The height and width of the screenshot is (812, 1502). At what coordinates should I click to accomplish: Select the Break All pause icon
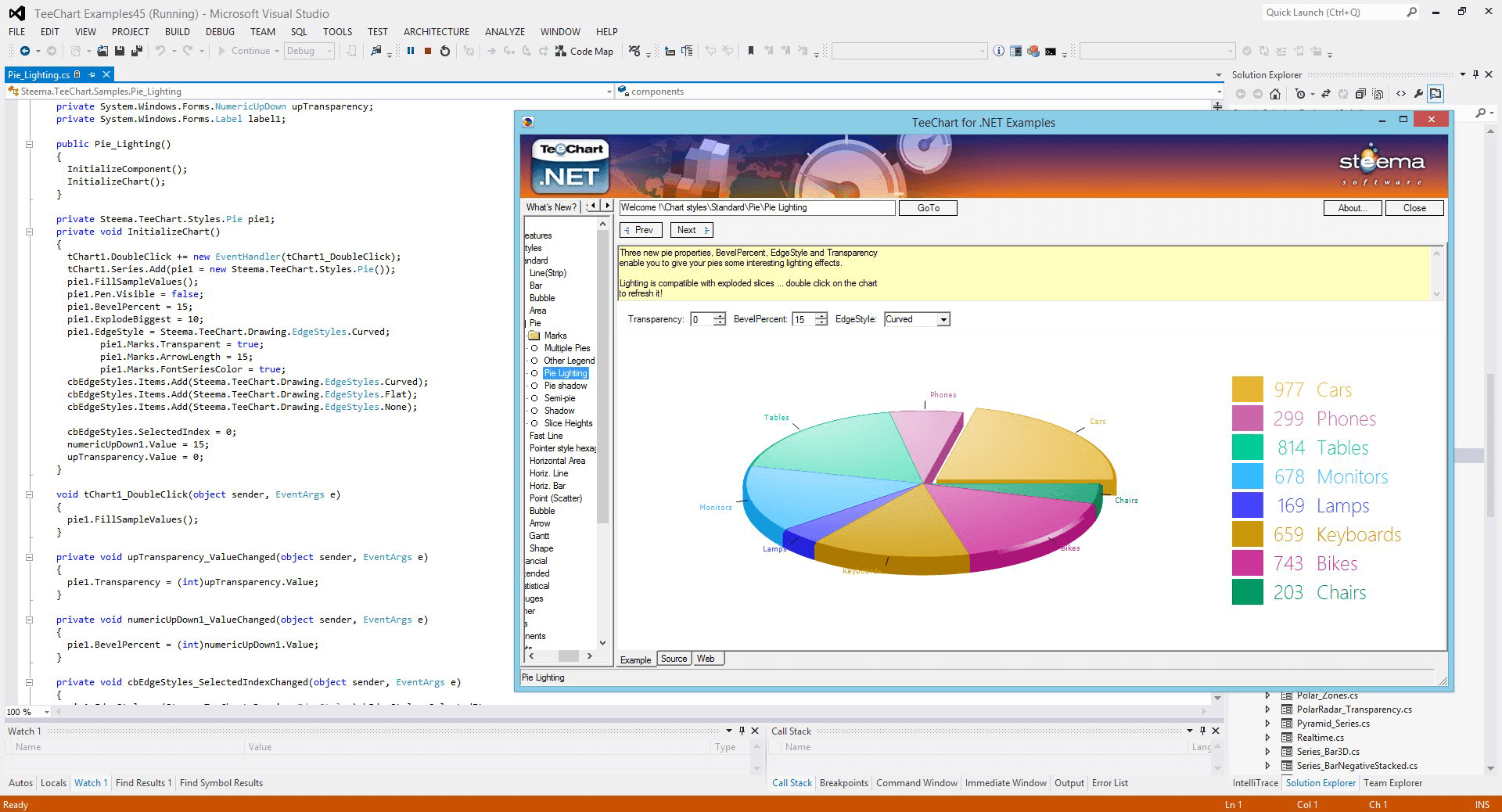tap(411, 50)
